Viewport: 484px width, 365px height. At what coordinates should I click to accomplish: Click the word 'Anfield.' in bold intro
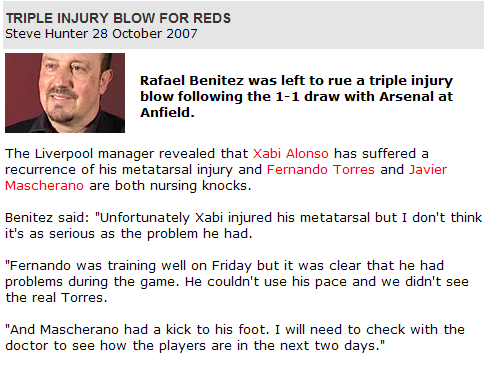[167, 113]
